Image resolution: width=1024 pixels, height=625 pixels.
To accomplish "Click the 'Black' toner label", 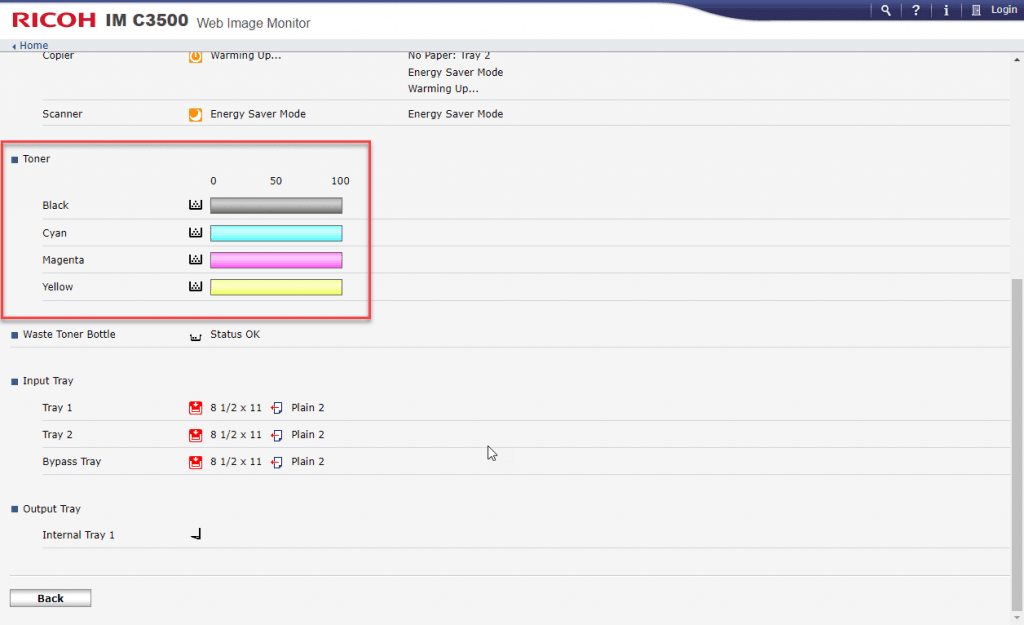I will pyautogui.click(x=56, y=205).
